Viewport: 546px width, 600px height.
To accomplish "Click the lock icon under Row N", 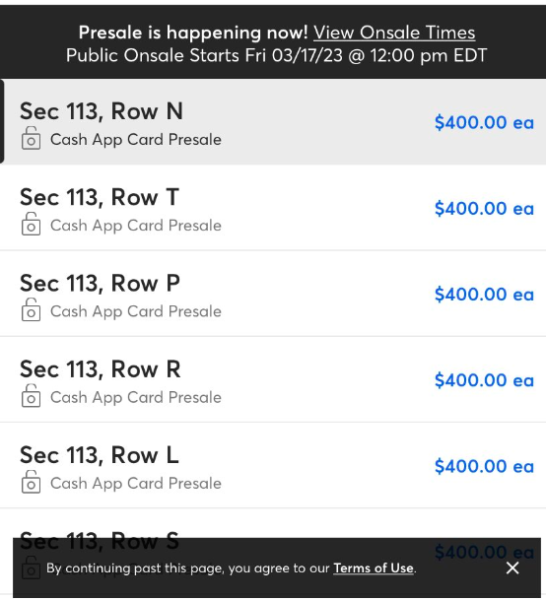I will [31, 138].
